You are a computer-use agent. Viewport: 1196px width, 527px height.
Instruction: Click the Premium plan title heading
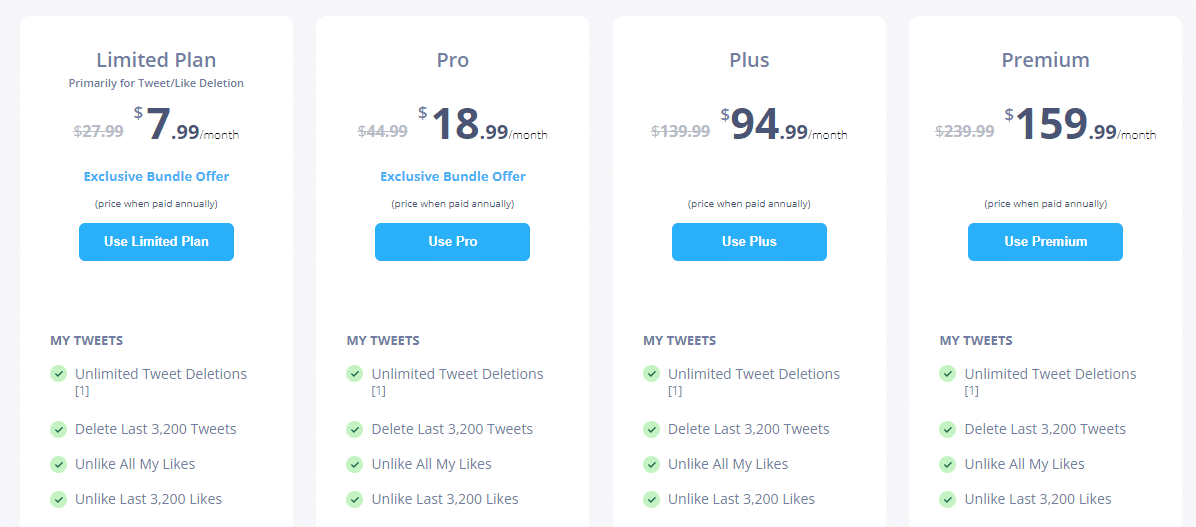coord(1045,59)
